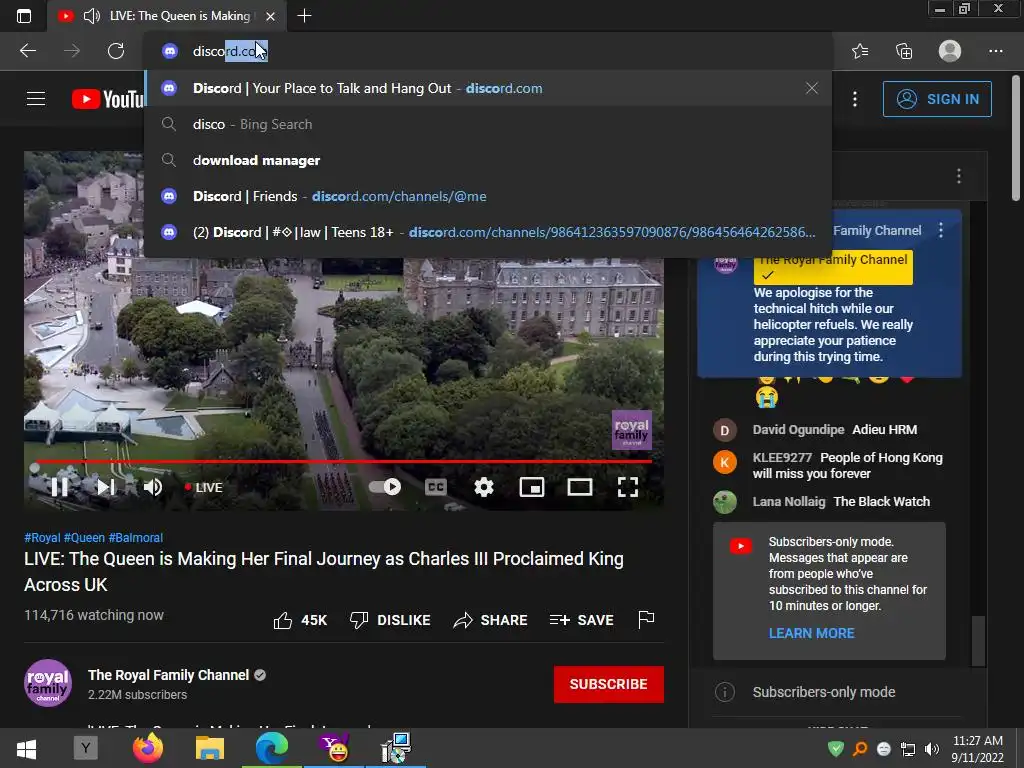Screen dimensions: 1024x768
Task: Open the YouTube hamburger guide menu
Action: [x=36, y=99]
